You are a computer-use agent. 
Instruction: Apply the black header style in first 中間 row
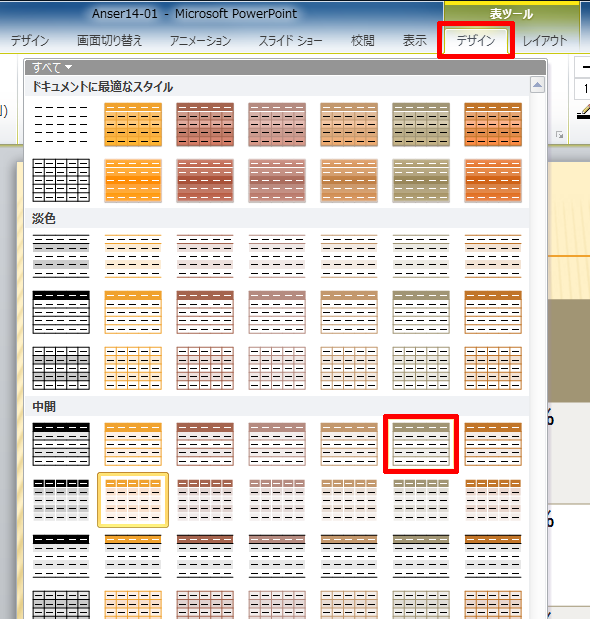coord(61,444)
